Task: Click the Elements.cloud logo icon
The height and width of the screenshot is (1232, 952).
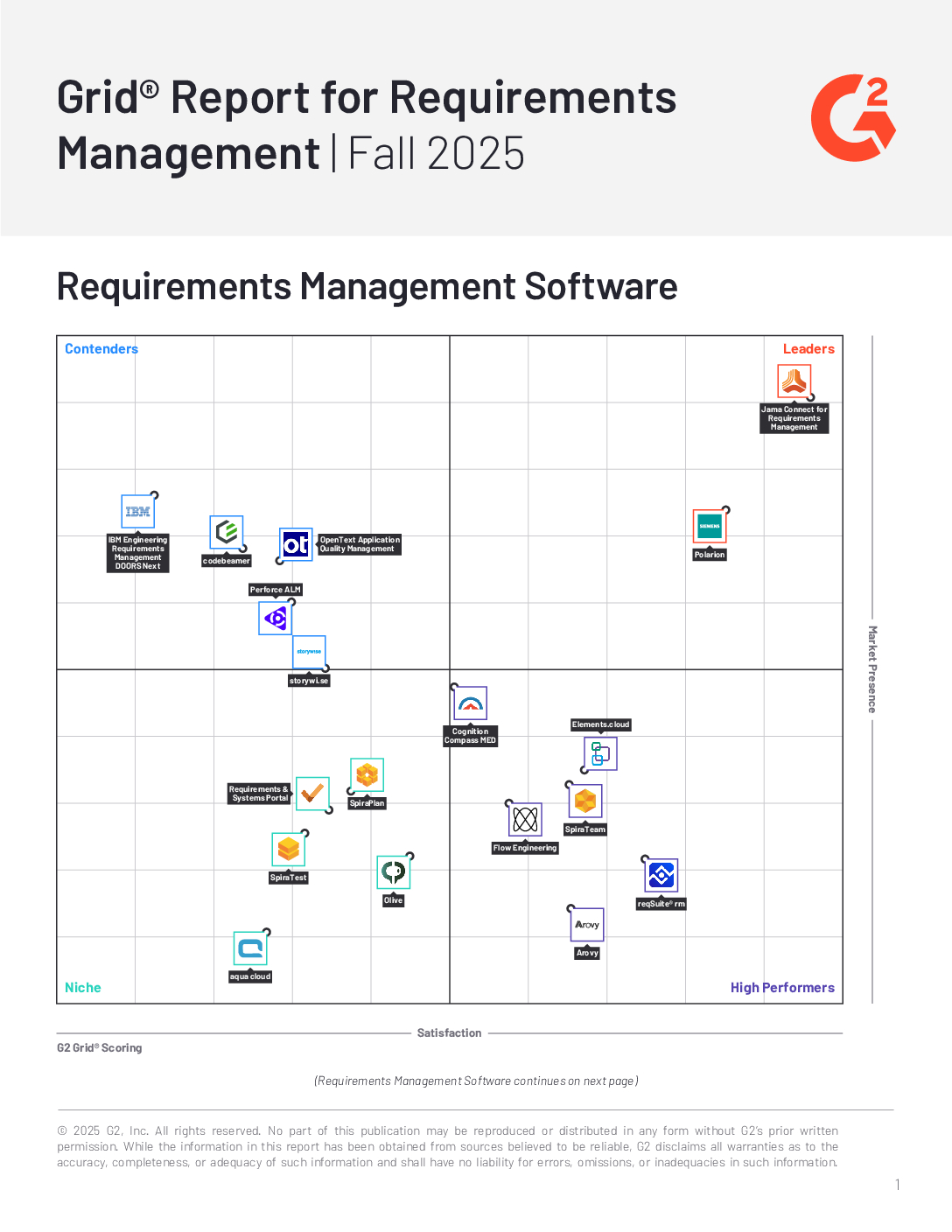Action: 600,753
